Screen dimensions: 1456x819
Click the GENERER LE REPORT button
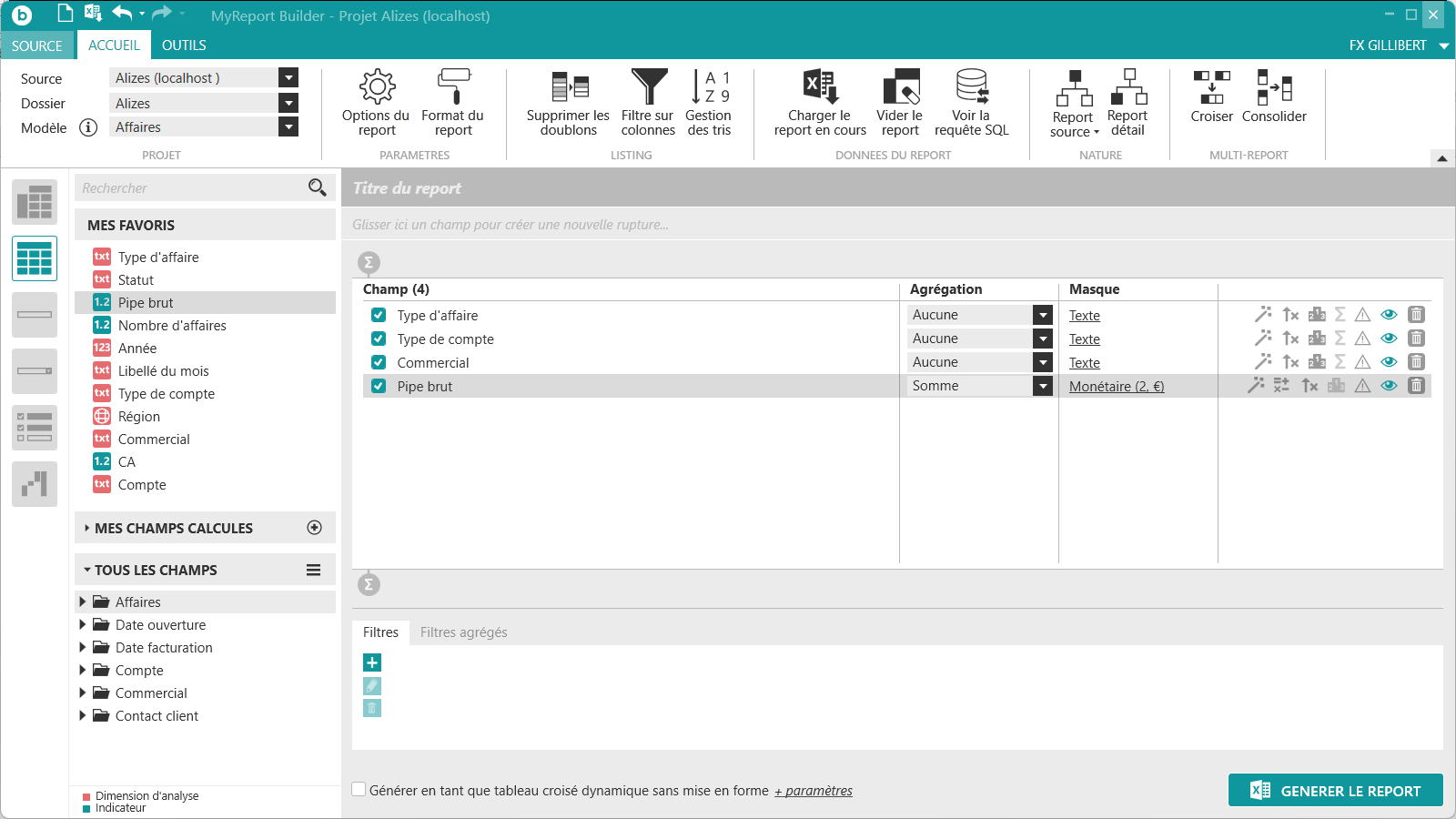1335,791
